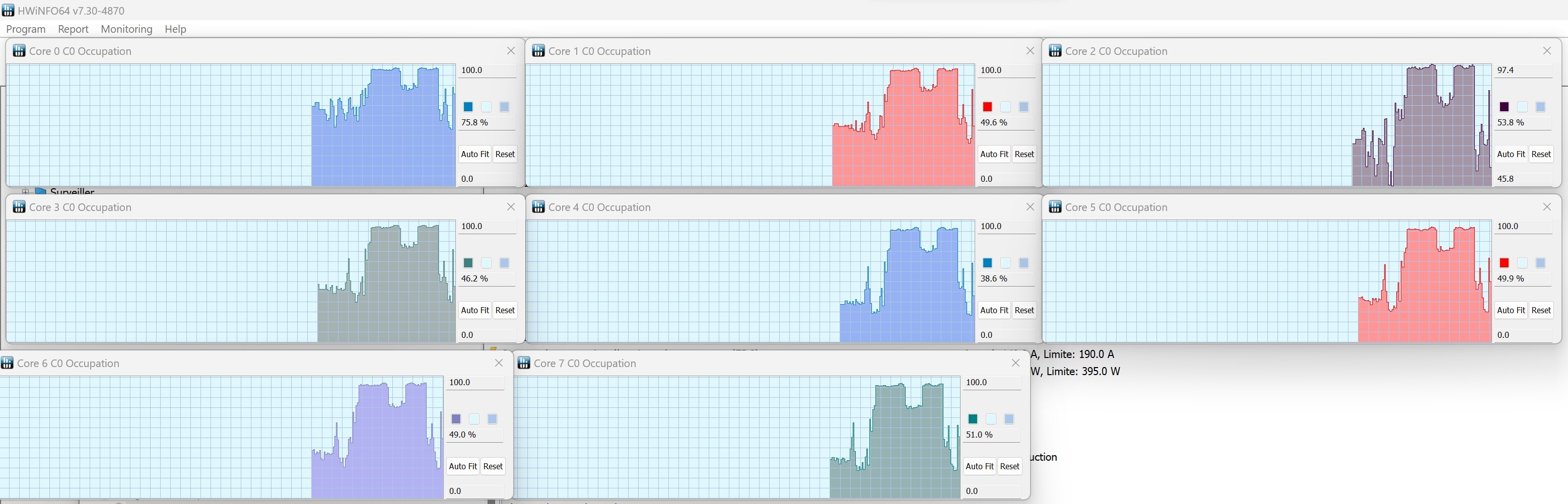This screenshot has width=1568, height=504.
Task: Click Auto Fit in Core 7 graph
Action: tap(979, 466)
